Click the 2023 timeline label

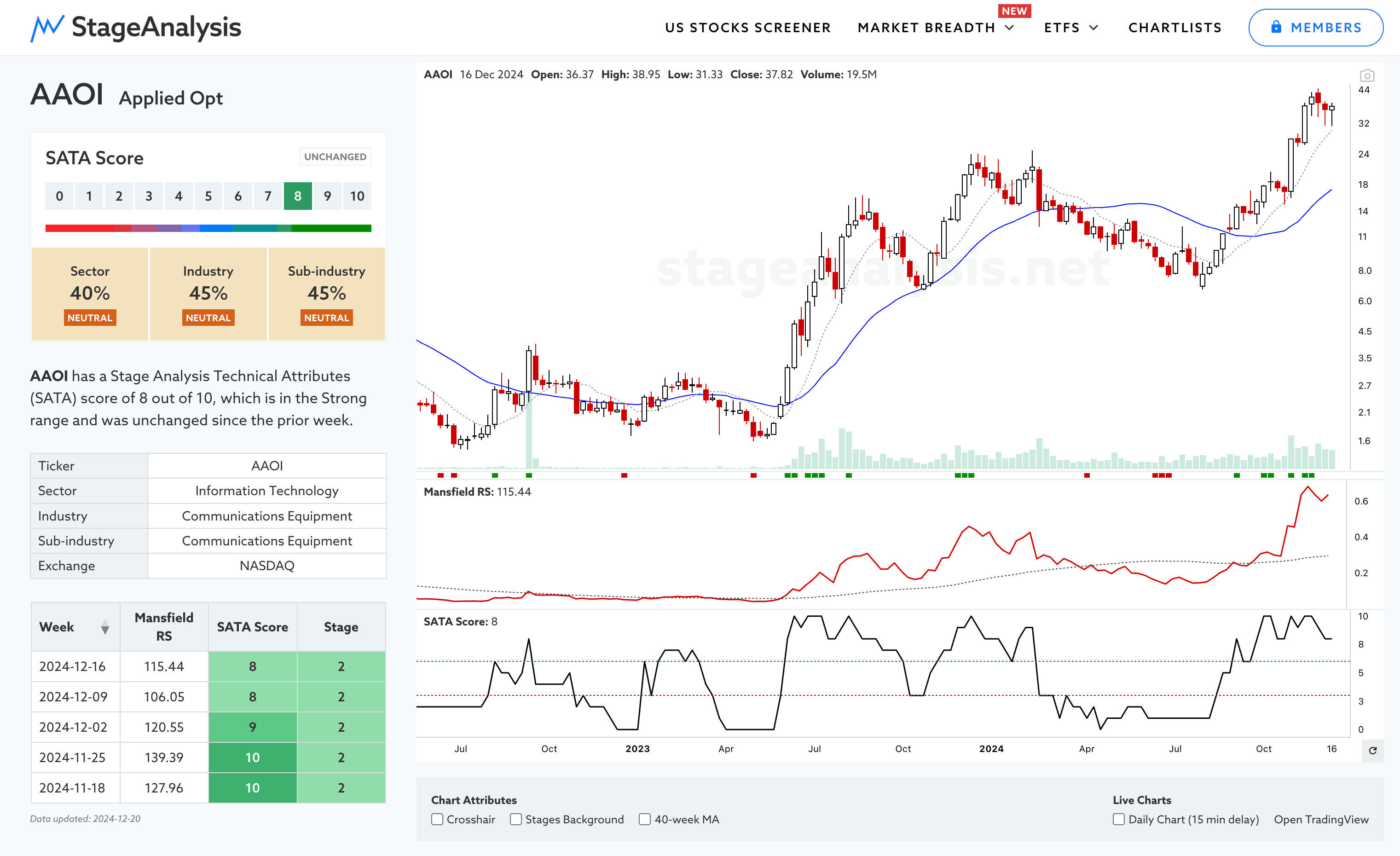637,749
